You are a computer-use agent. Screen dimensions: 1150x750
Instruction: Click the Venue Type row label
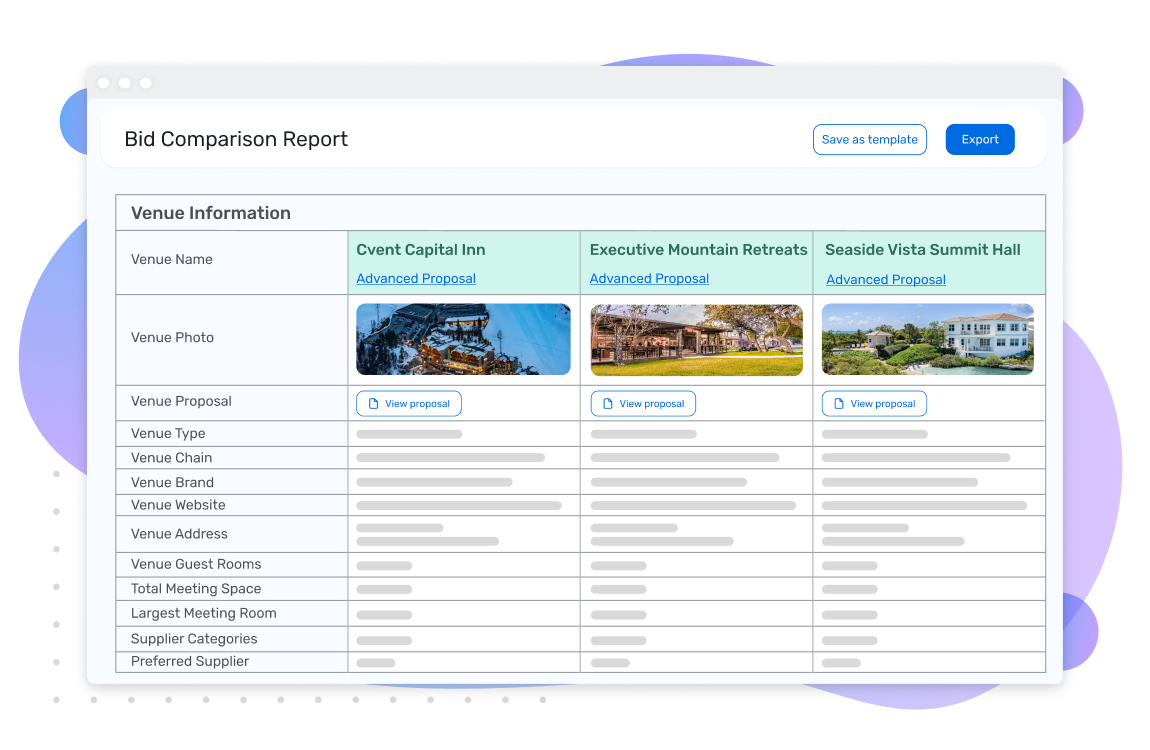point(167,433)
